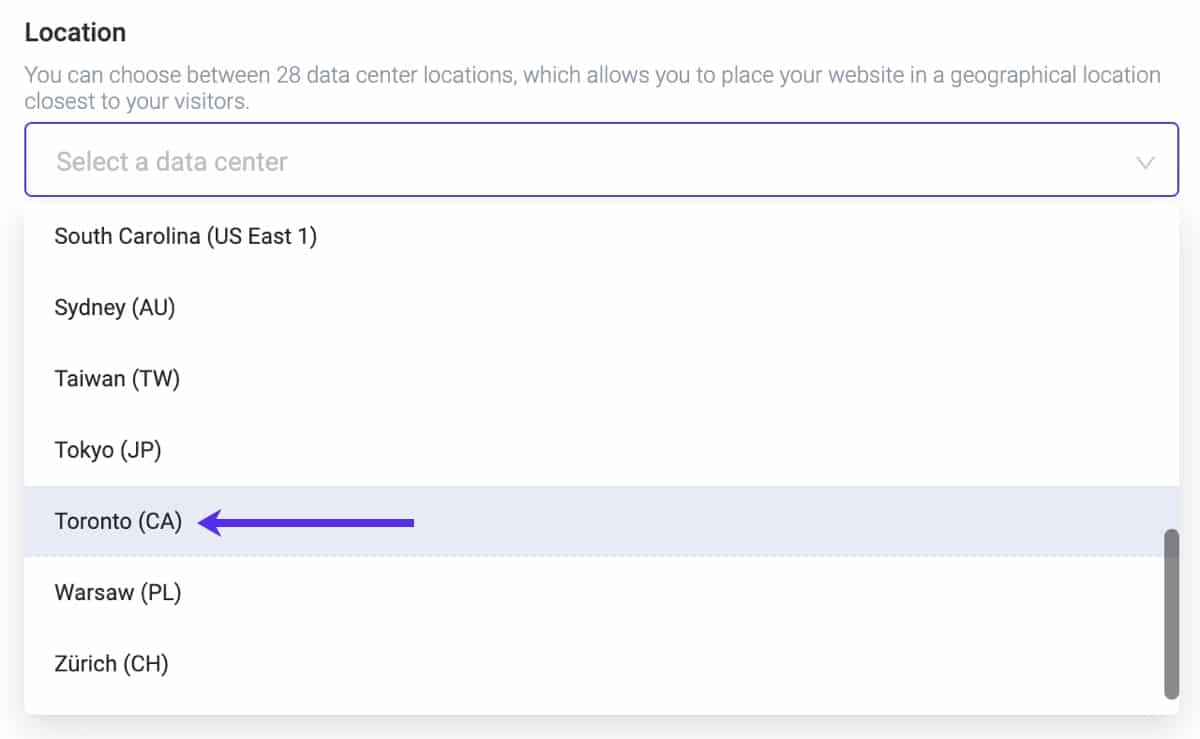Click the highlighted row's empty right side
1200x739 pixels.
click(x=800, y=521)
